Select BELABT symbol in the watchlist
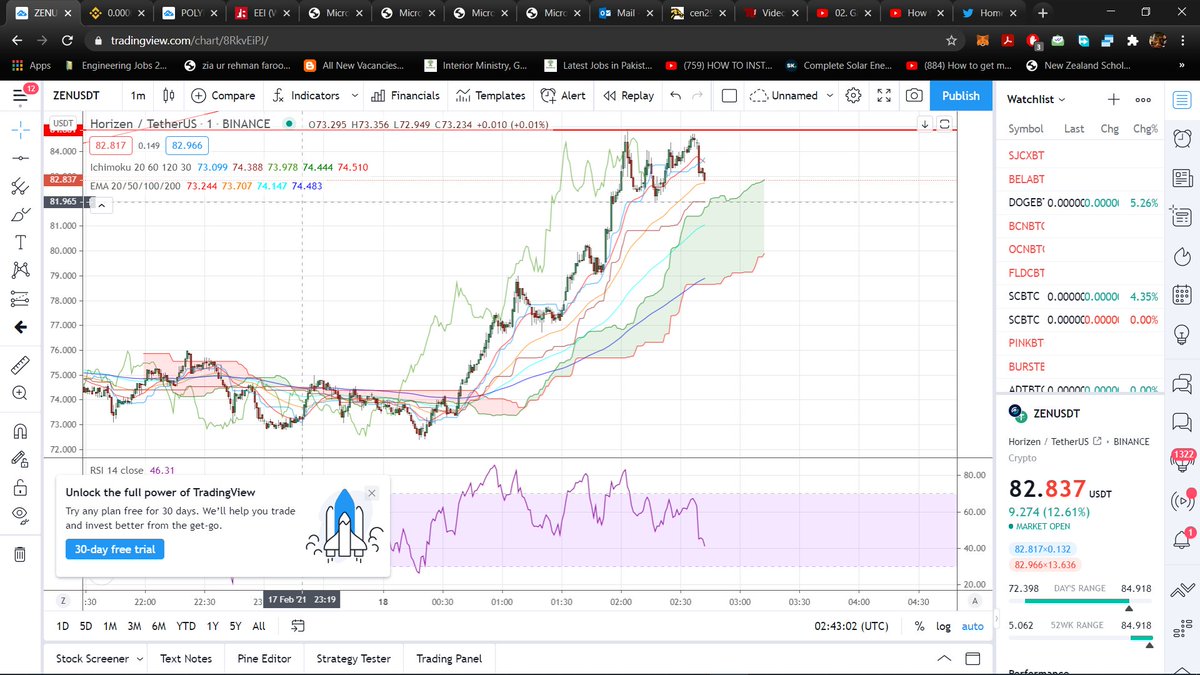 pyautogui.click(x=1027, y=178)
